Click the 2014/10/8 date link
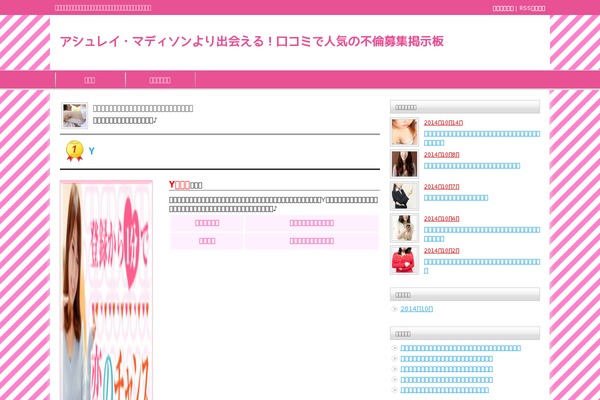This screenshot has width=600, height=400. point(442,155)
